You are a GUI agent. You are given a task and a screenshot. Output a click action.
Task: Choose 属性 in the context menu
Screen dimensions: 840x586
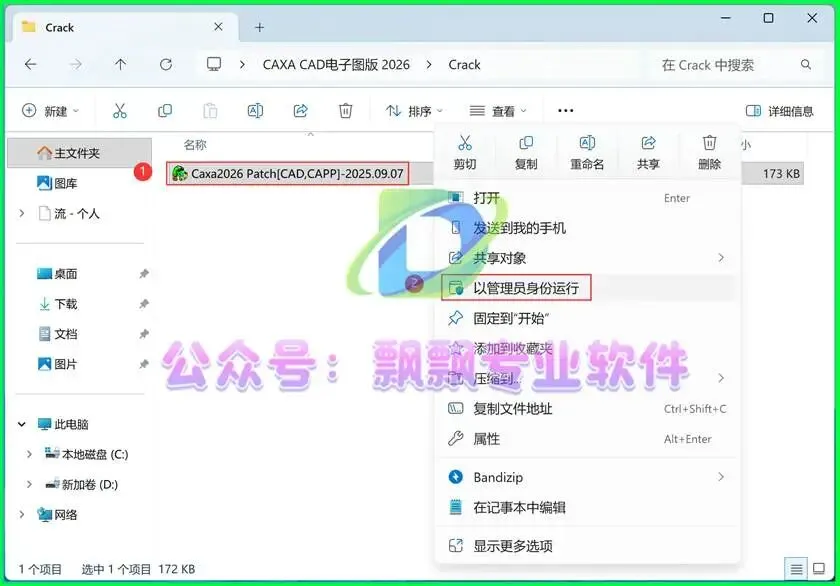point(588,439)
